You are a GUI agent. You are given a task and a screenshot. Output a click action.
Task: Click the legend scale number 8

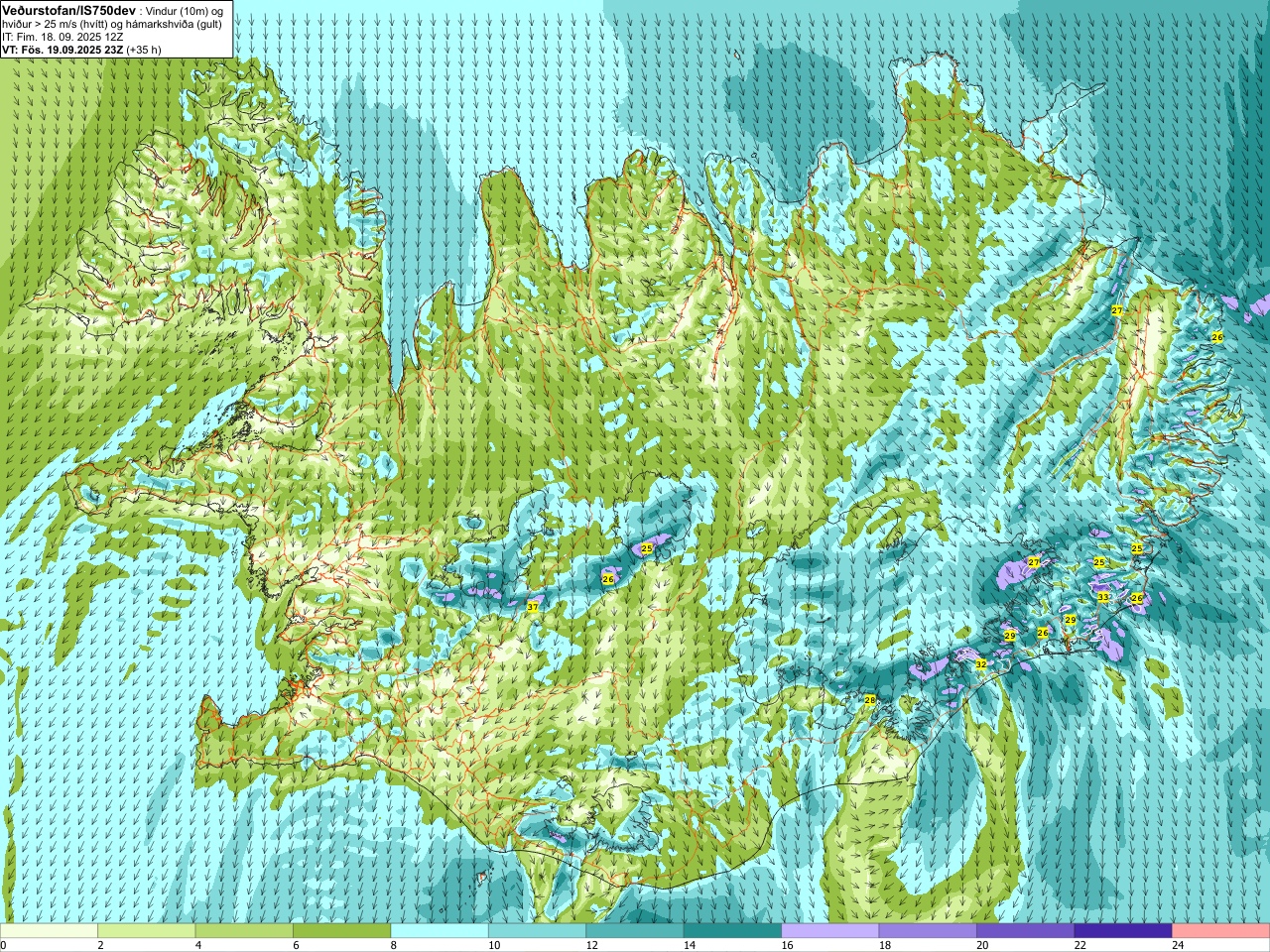(x=393, y=945)
